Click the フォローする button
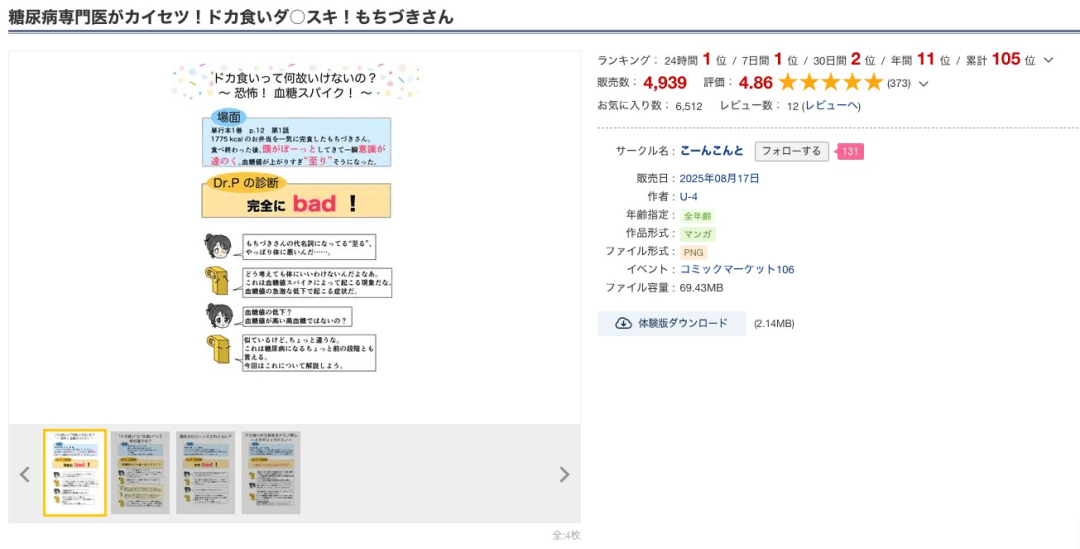1080x549 pixels. (791, 152)
